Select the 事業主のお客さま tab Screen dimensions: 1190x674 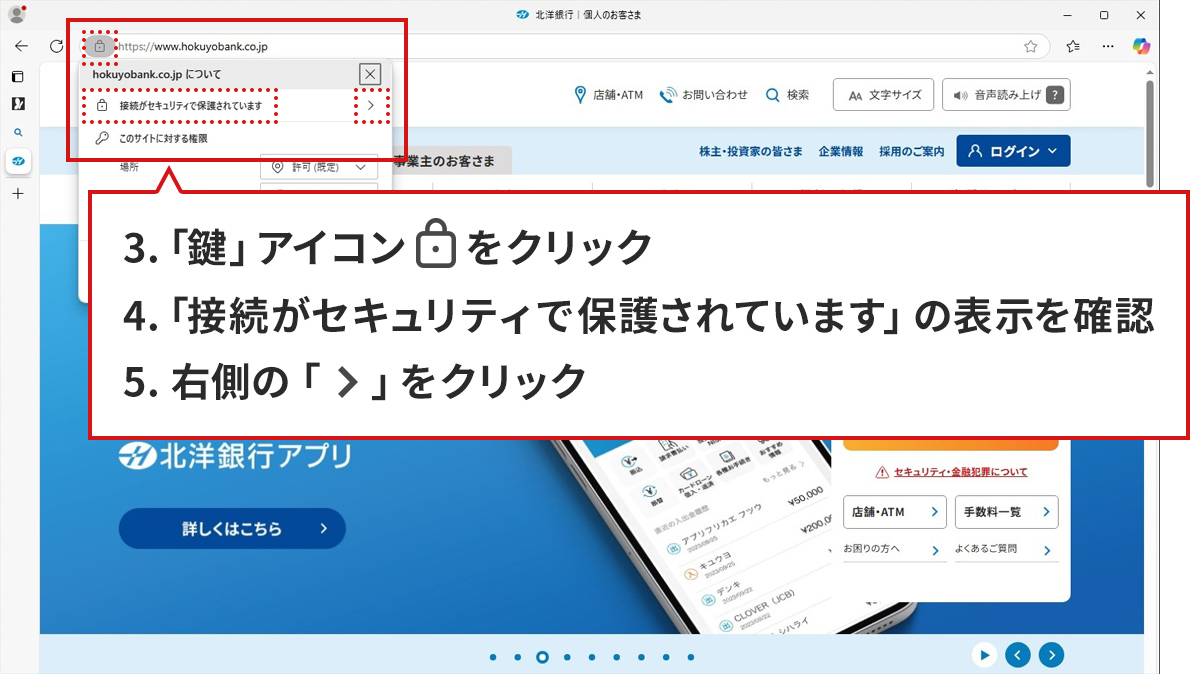pyautogui.click(x=452, y=161)
